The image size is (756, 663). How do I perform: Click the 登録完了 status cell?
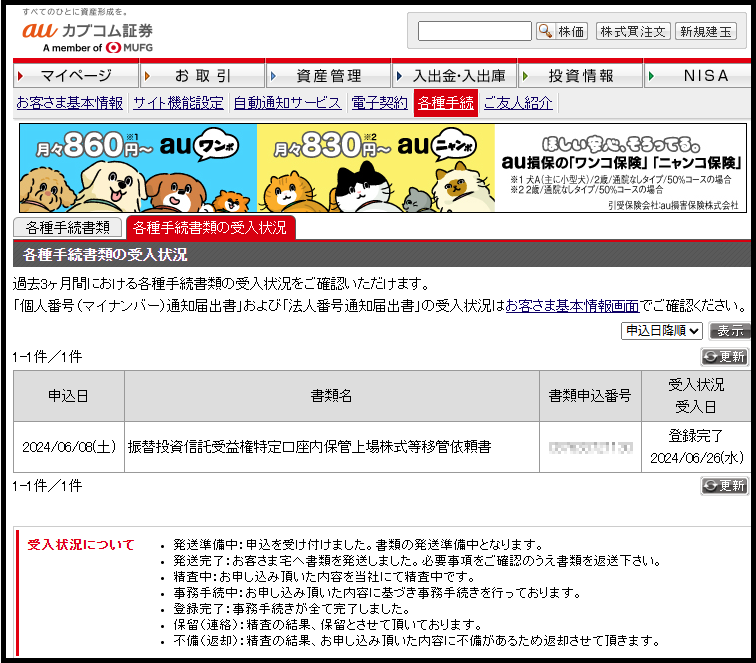pos(696,447)
